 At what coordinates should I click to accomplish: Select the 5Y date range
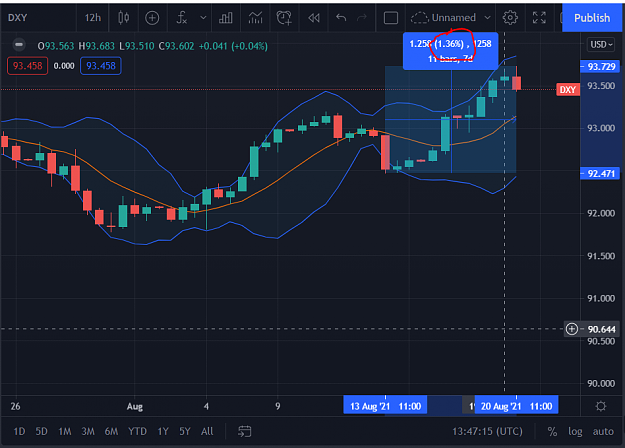185,431
